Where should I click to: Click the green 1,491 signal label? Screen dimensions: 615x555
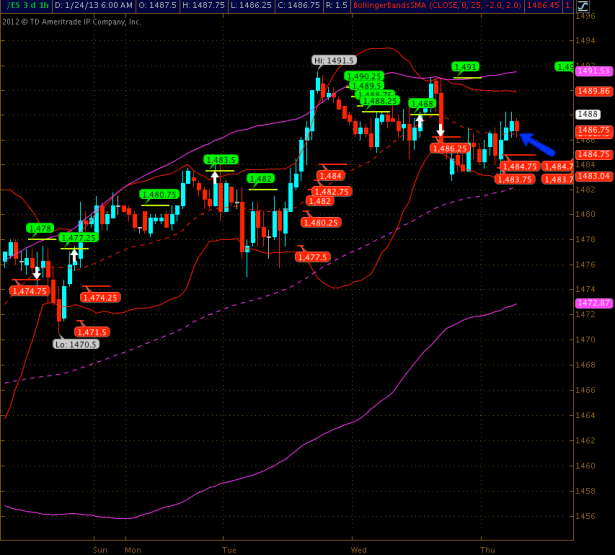click(465, 67)
